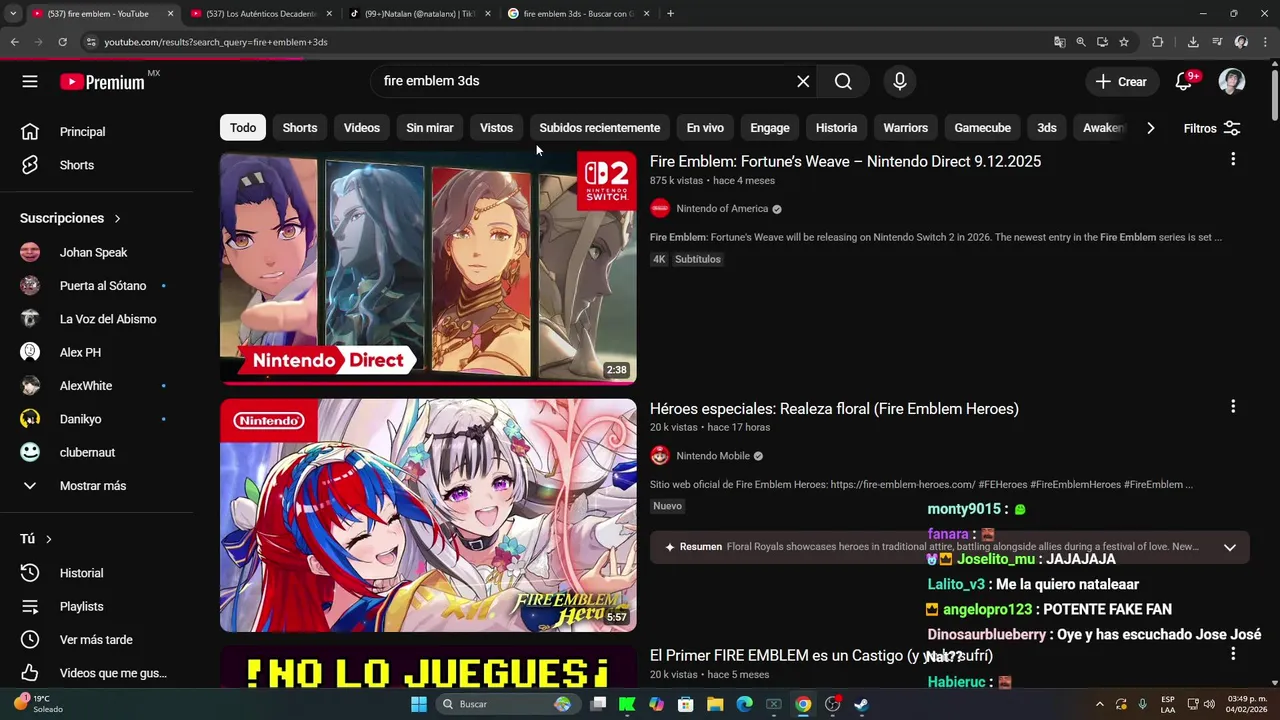The width and height of the screenshot is (1280, 720).
Task: Click the YouTube Premium logo
Action: pos(102,82)
